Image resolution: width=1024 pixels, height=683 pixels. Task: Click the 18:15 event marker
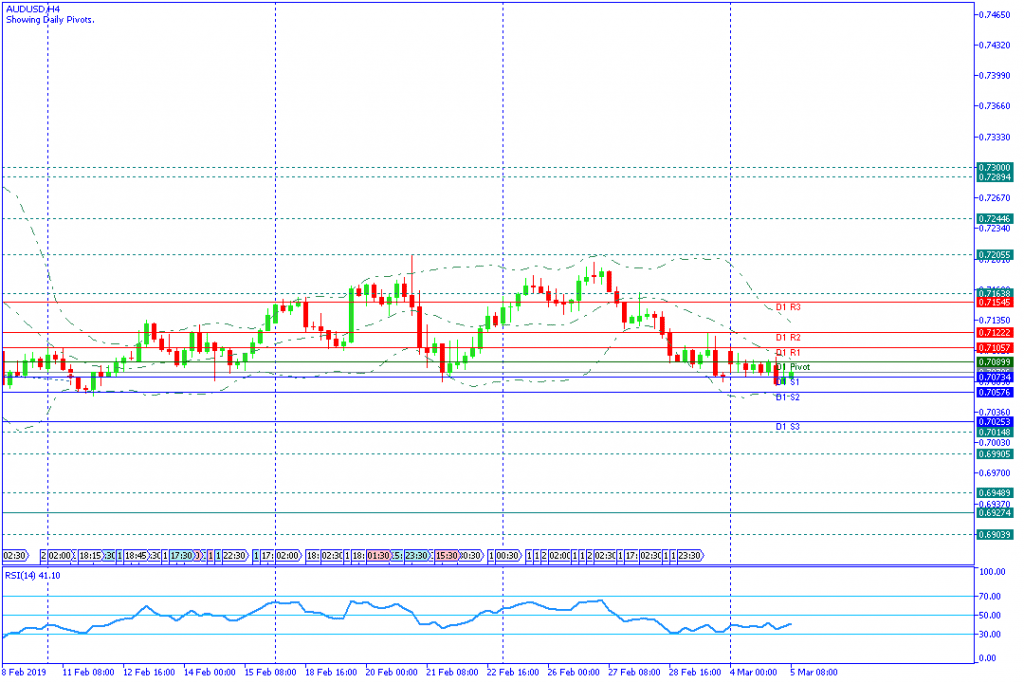[91, 555]
